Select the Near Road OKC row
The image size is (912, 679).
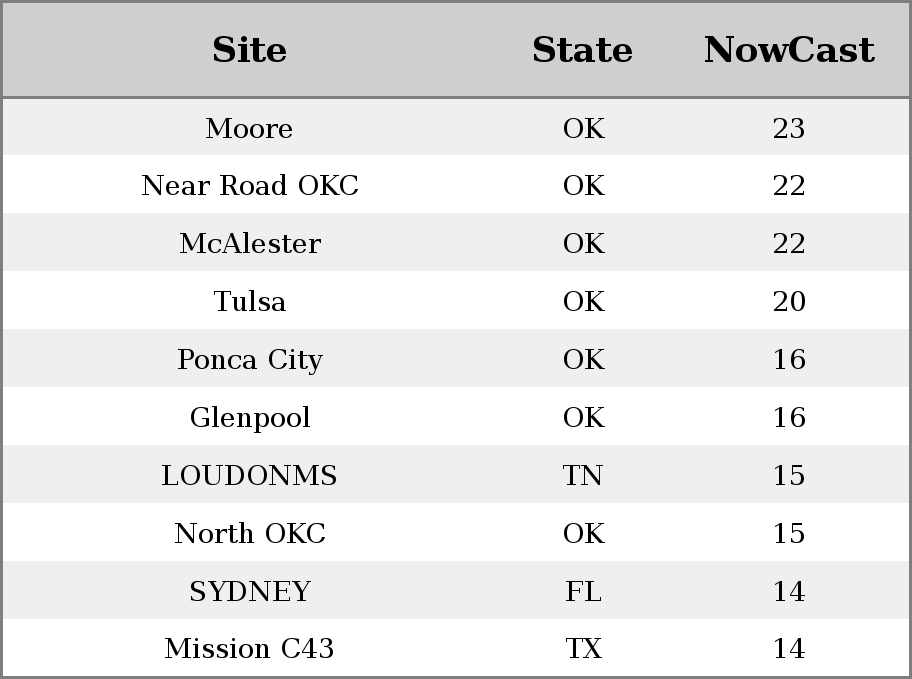point(456,184)
